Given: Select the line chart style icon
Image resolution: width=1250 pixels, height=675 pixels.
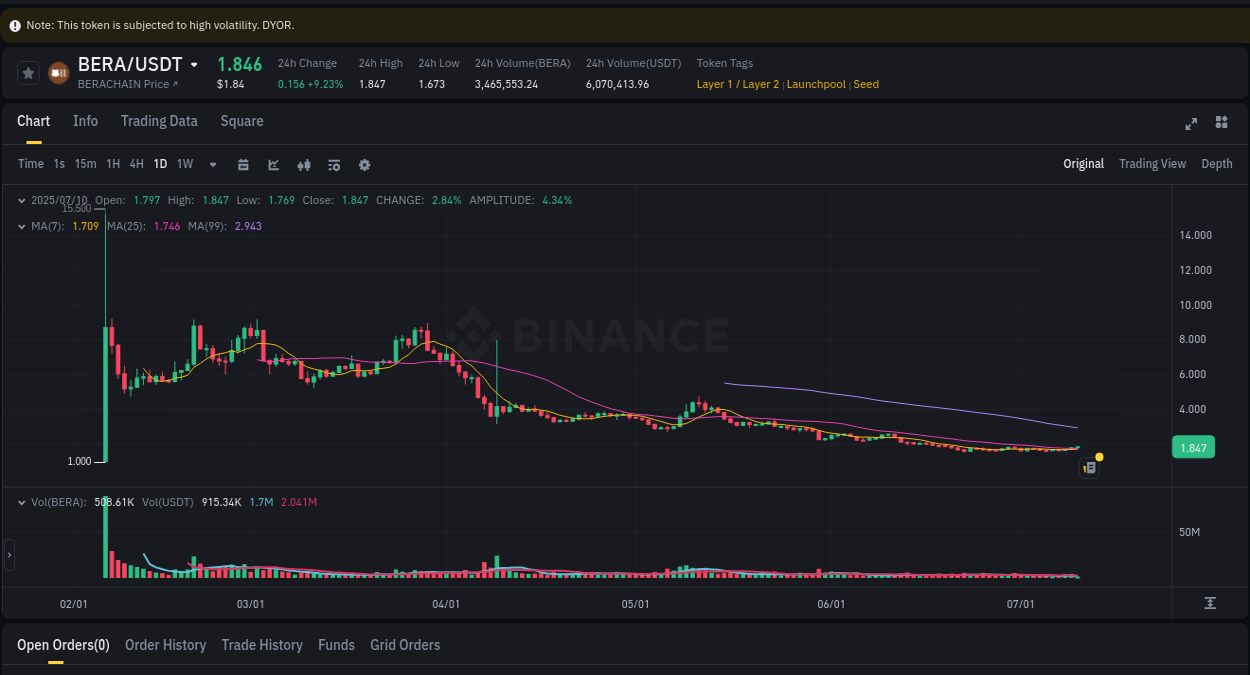Looking at the screenshot, I should [273, 164].
